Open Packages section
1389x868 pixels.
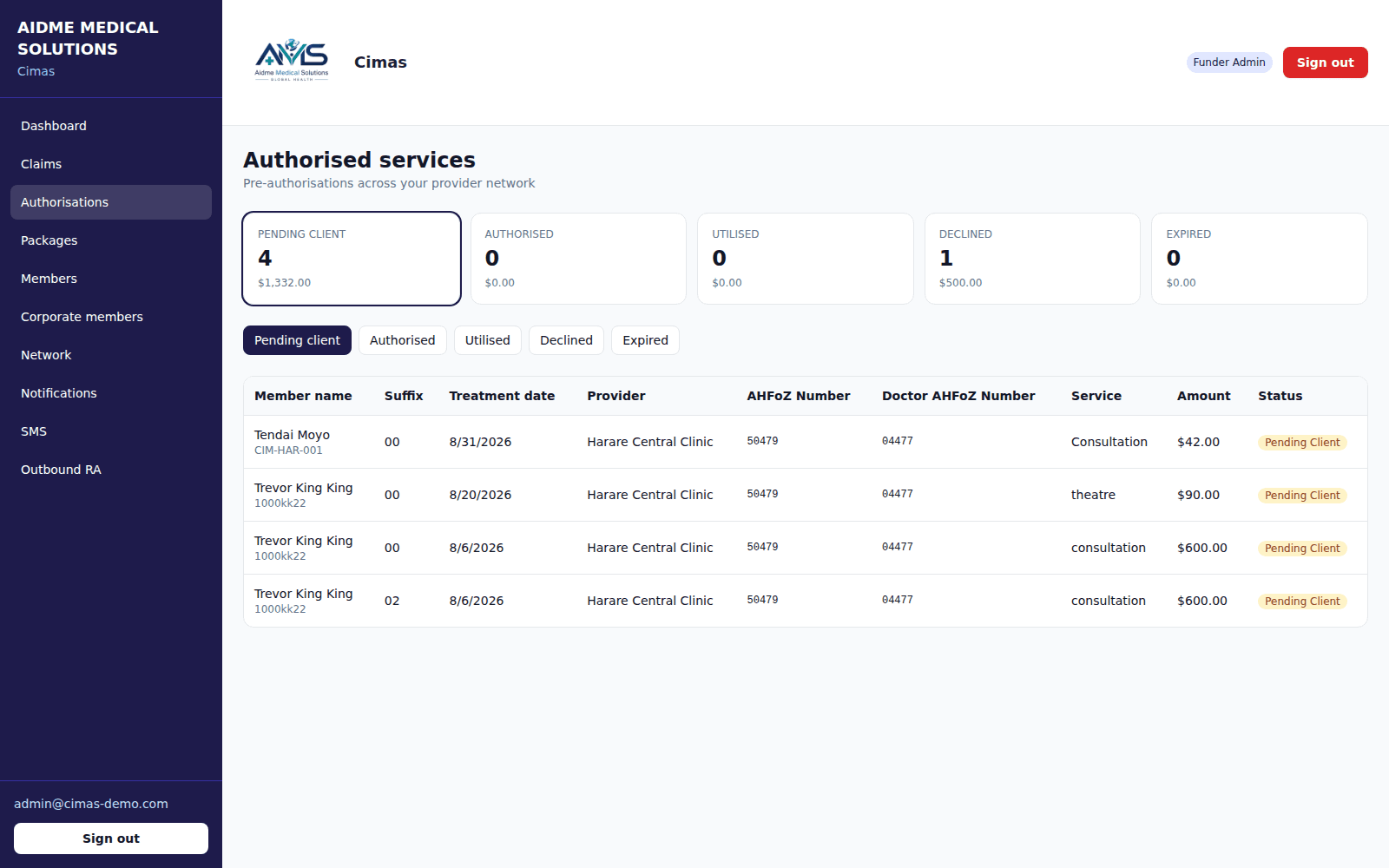[x=111, y=240]
